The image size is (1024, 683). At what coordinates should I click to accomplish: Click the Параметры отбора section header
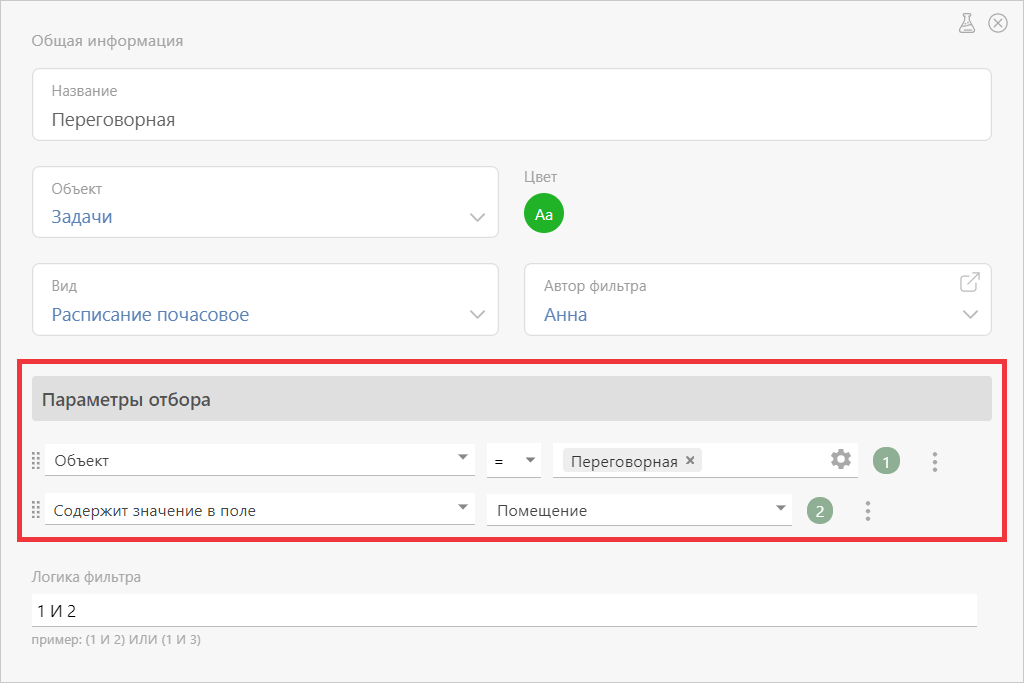pyautogui.click(x=511, y=399)
